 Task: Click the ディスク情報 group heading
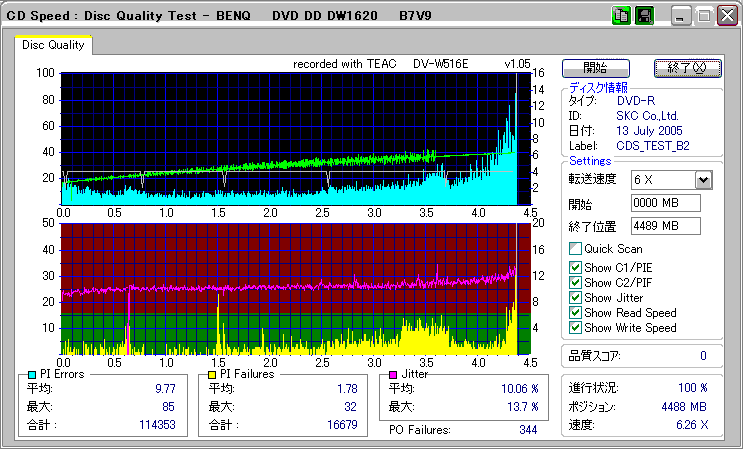pyautogui.click(x=598, y=87)
